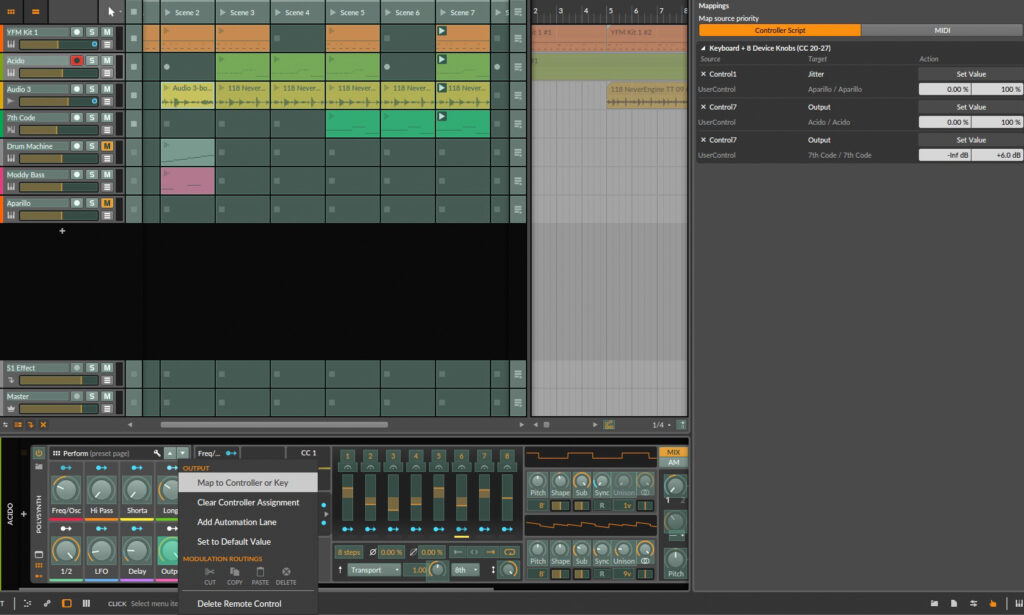Screen dimensions: 1024x615
Task: Click the clip launcher view icon at top-left
Action: 11,12
